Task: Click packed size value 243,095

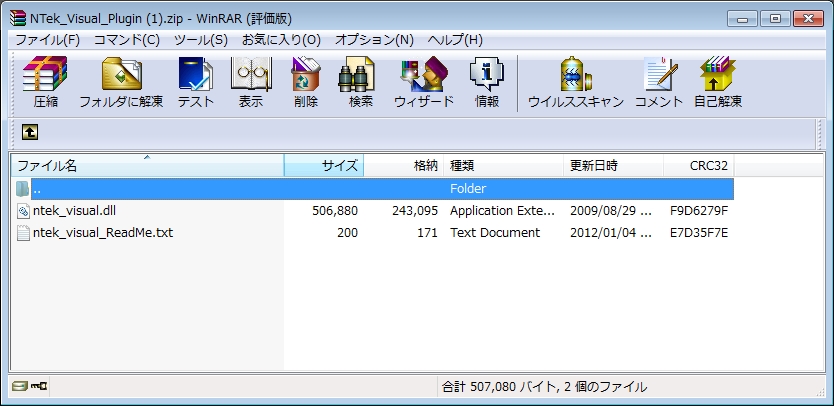Action: (415, 211)
